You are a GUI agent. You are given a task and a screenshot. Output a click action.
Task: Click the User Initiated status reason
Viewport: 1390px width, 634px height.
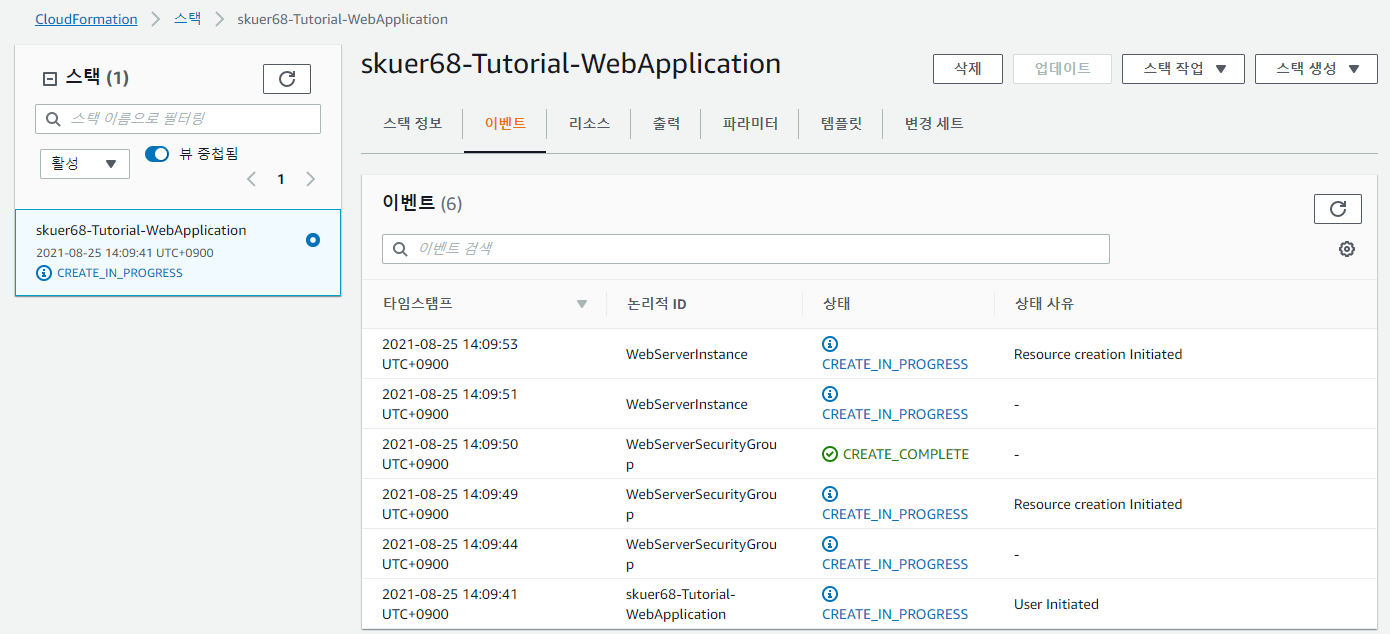coord(1056,604)
